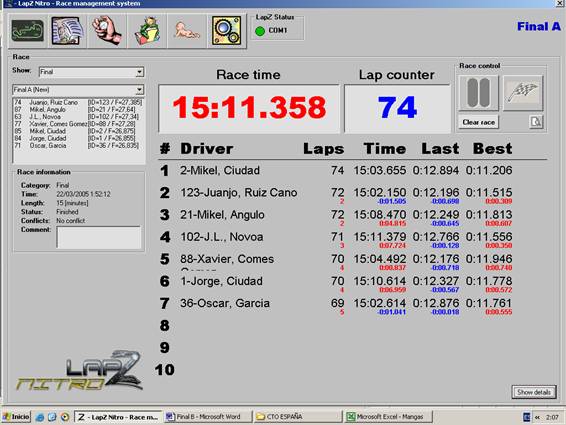This screenshot has height=425, width=566.
Task: Pause the race with the pause button
Action: click(x=478, y=93)
